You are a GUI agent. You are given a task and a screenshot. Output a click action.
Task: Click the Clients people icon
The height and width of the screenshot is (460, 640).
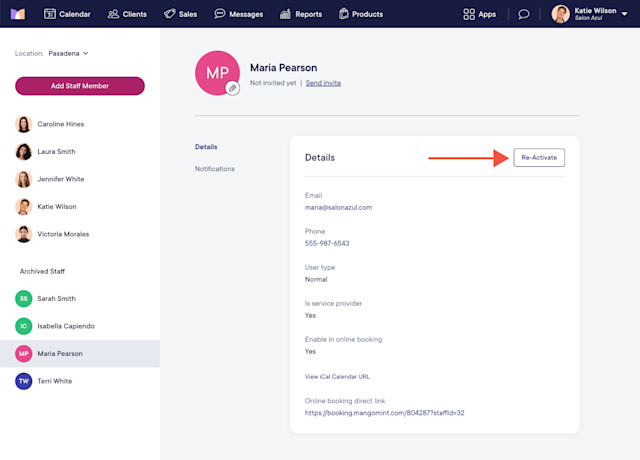113,14
